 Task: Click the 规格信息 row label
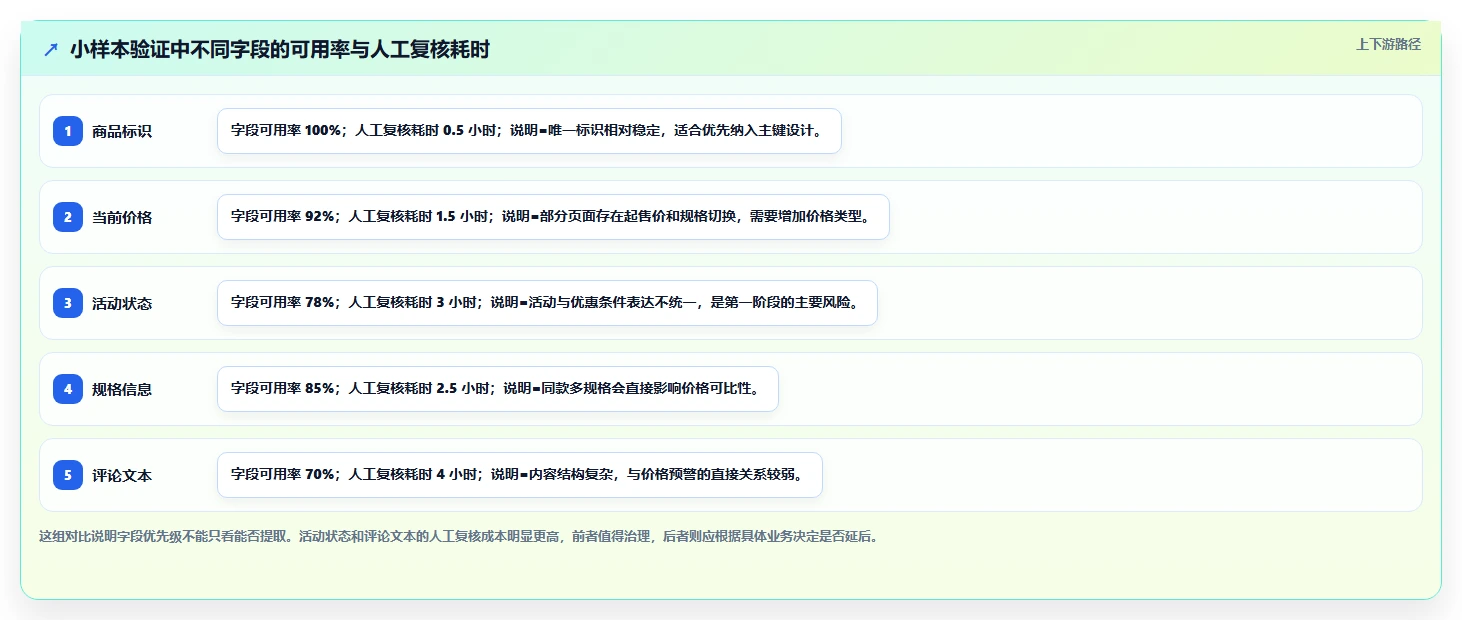tap(122, 389)
